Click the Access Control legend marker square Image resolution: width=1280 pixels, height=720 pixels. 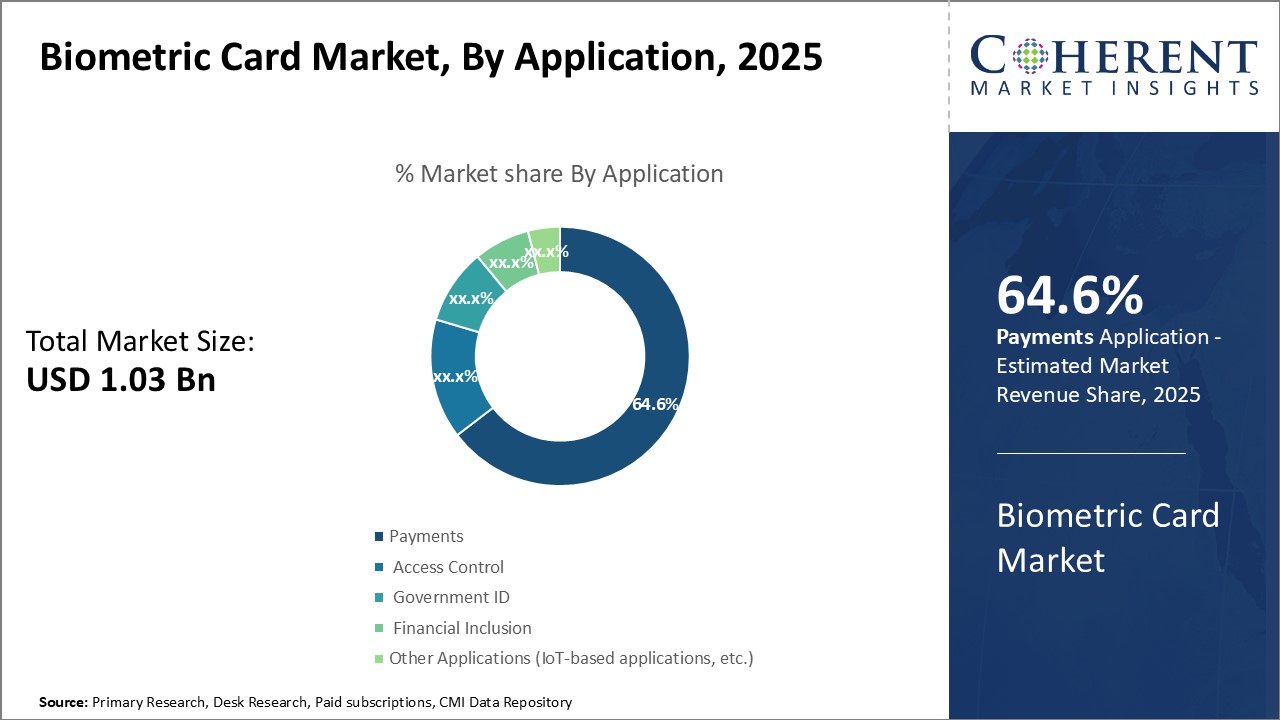point(379,567)
